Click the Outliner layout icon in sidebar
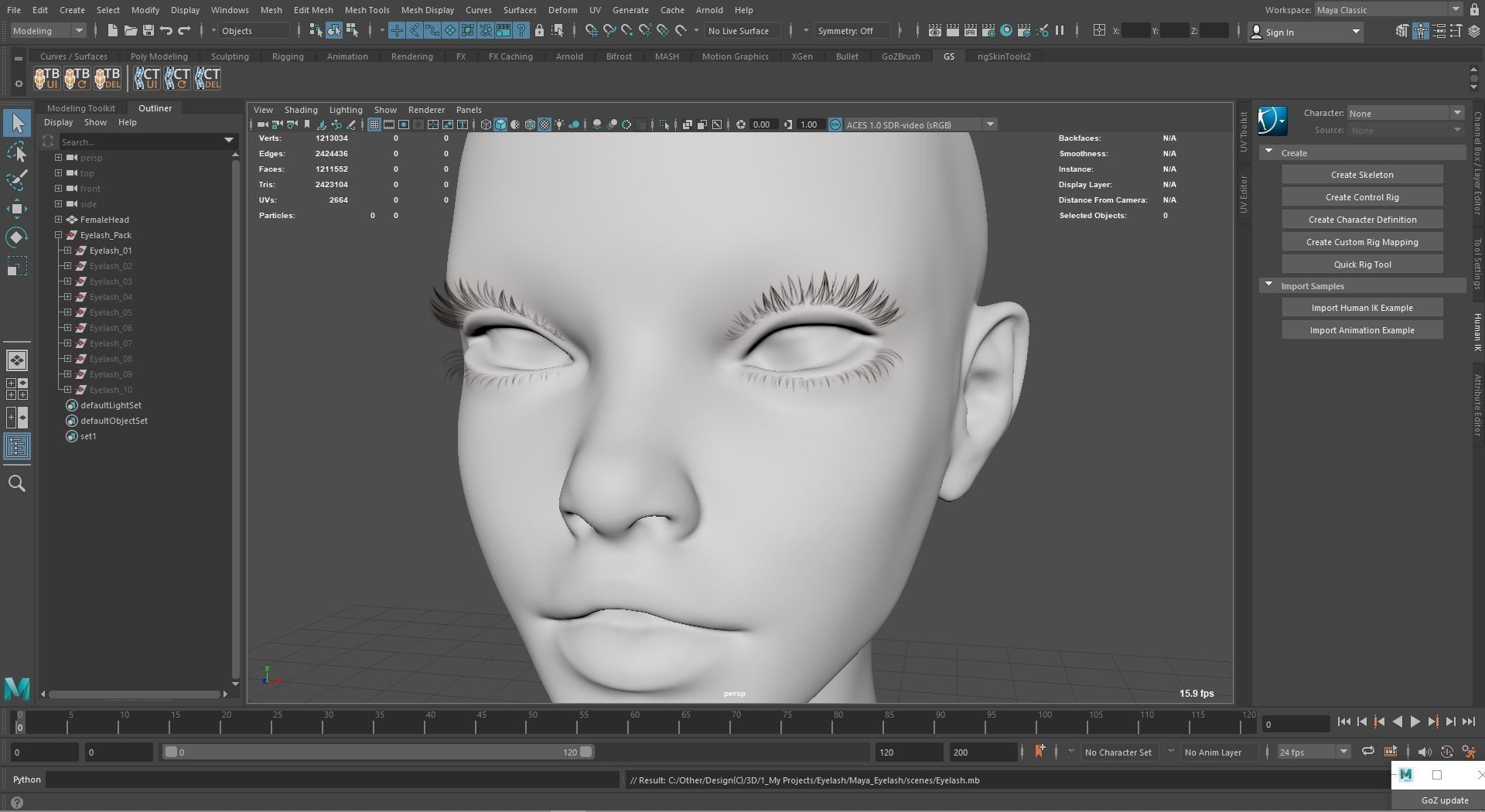The width and height of the screenshot is (1485, 812). click(x=17, y=447)
